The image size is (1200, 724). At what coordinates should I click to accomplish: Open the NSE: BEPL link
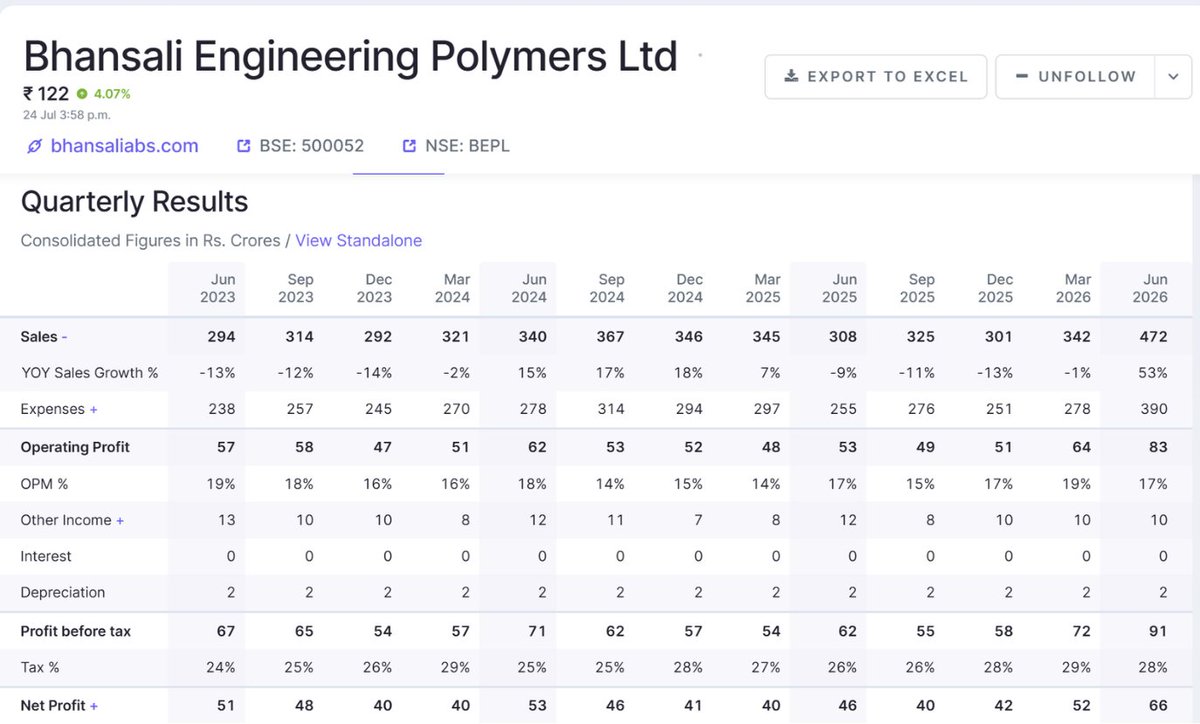pos(467,146)
